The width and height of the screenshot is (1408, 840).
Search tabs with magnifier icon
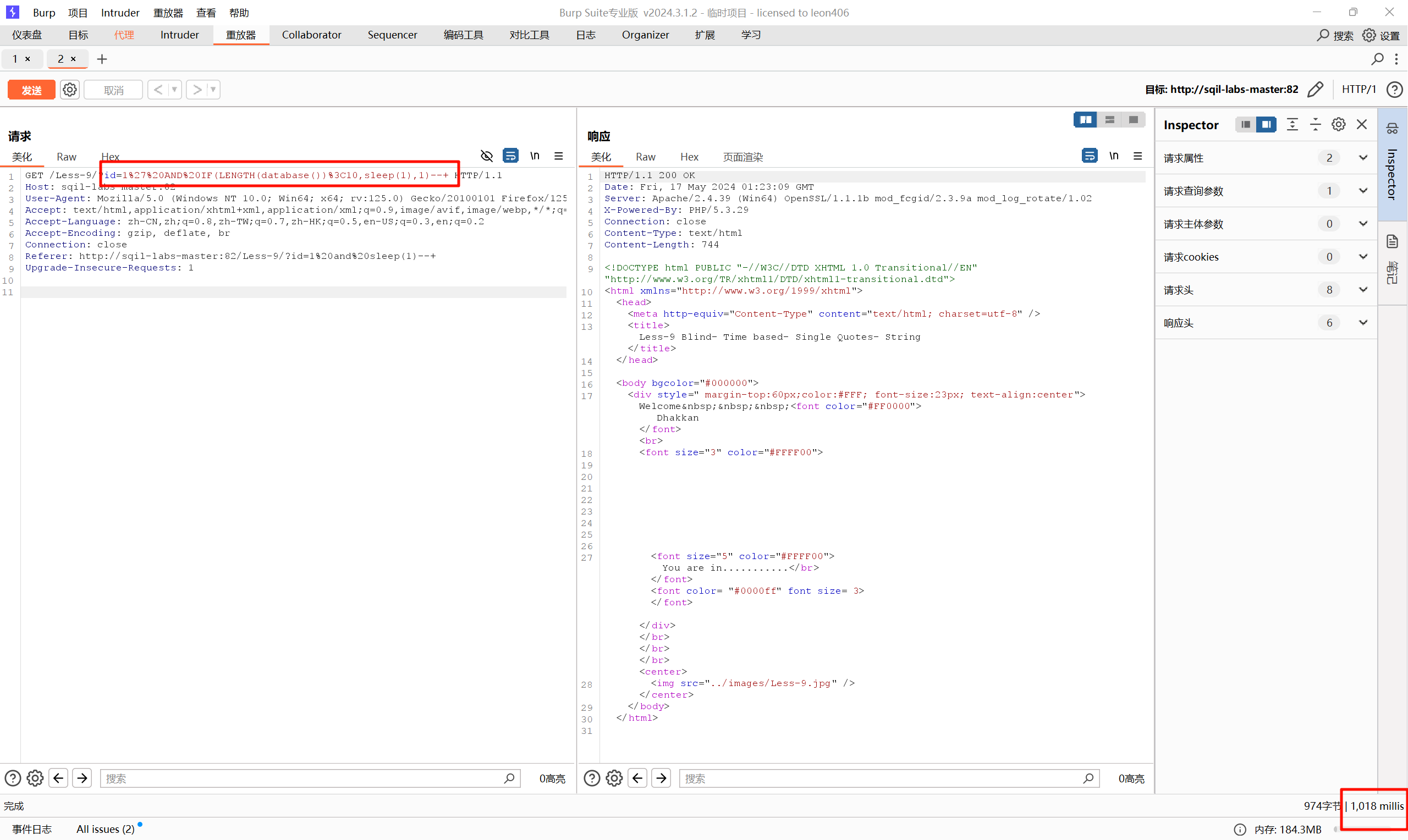(1377, 59)
